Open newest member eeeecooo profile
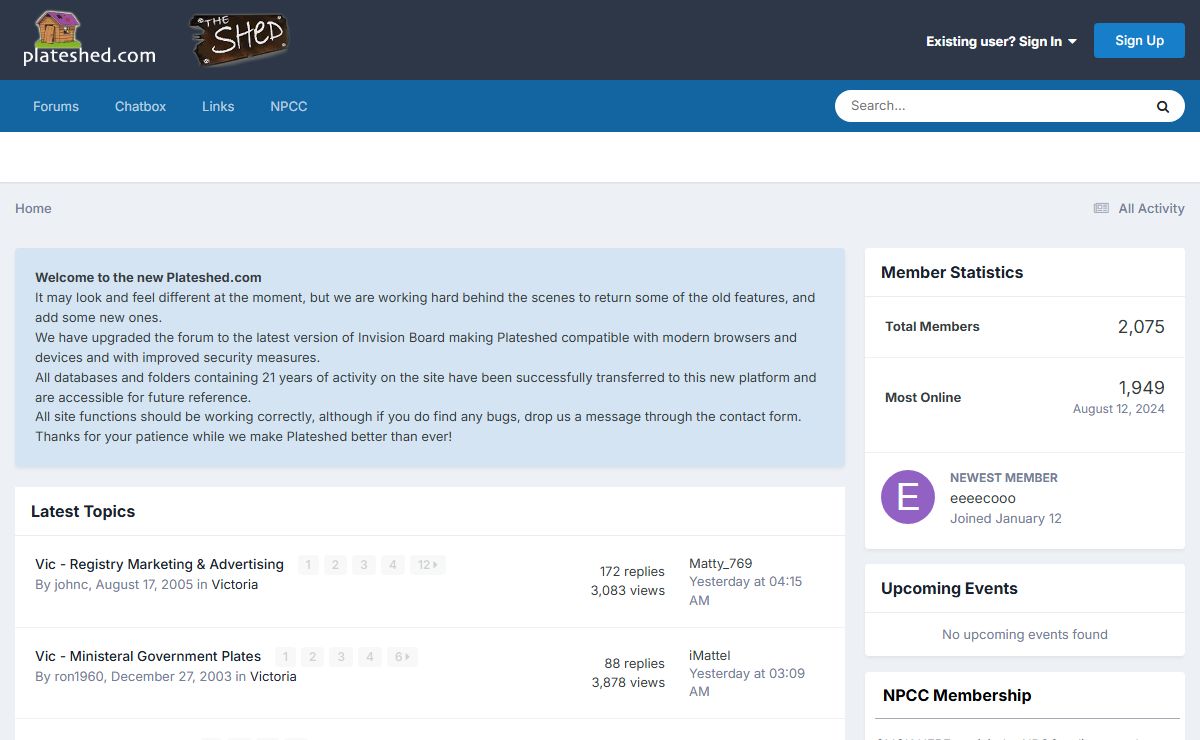Image resolution: width=1200 pixels, height=740 pixels. (x=982, y=498)
